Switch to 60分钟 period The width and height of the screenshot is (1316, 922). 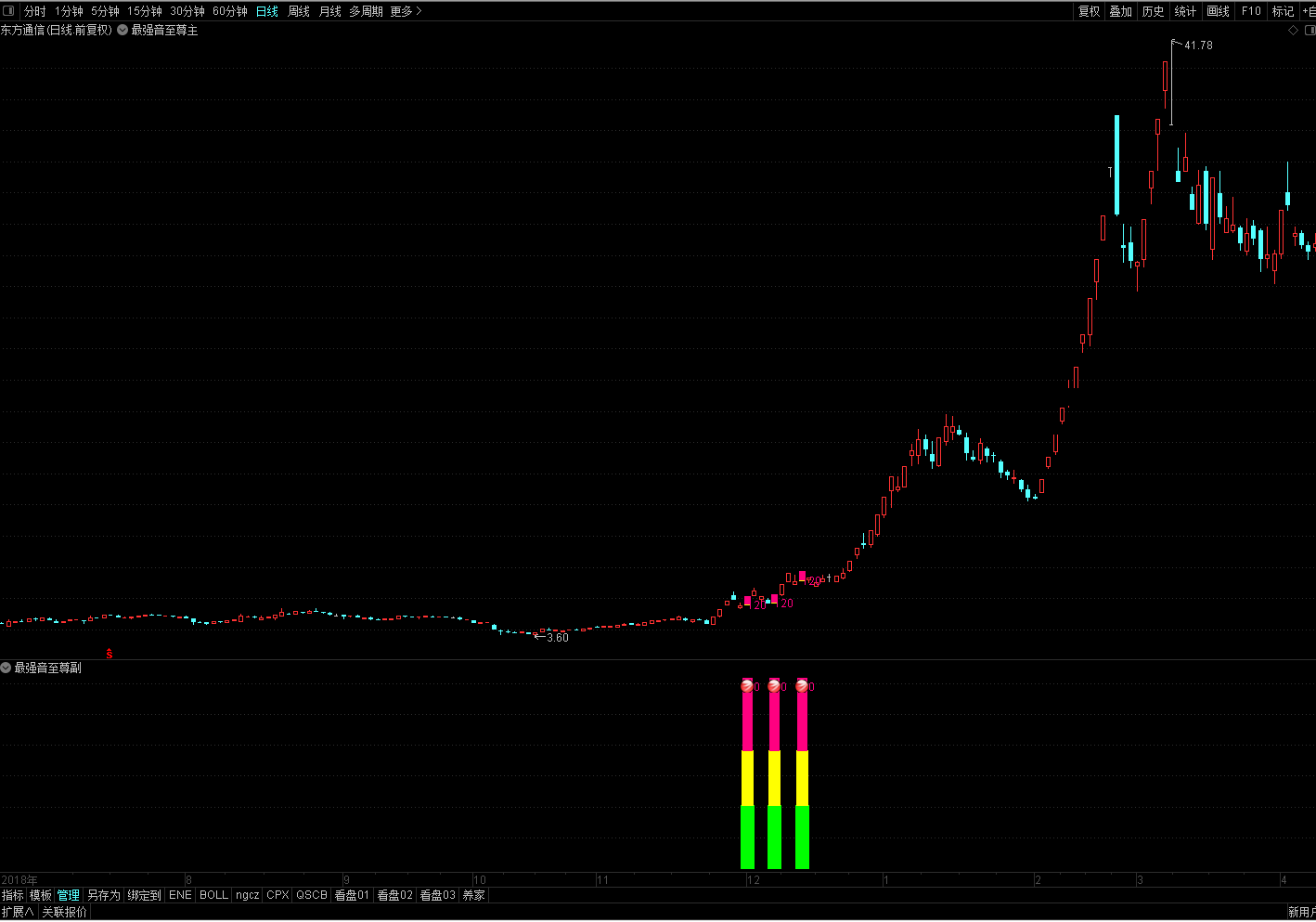pos(230,11)
